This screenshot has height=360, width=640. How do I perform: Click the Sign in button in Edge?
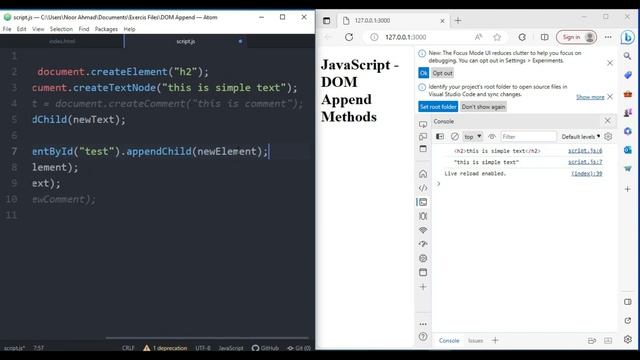pos(576,37)
